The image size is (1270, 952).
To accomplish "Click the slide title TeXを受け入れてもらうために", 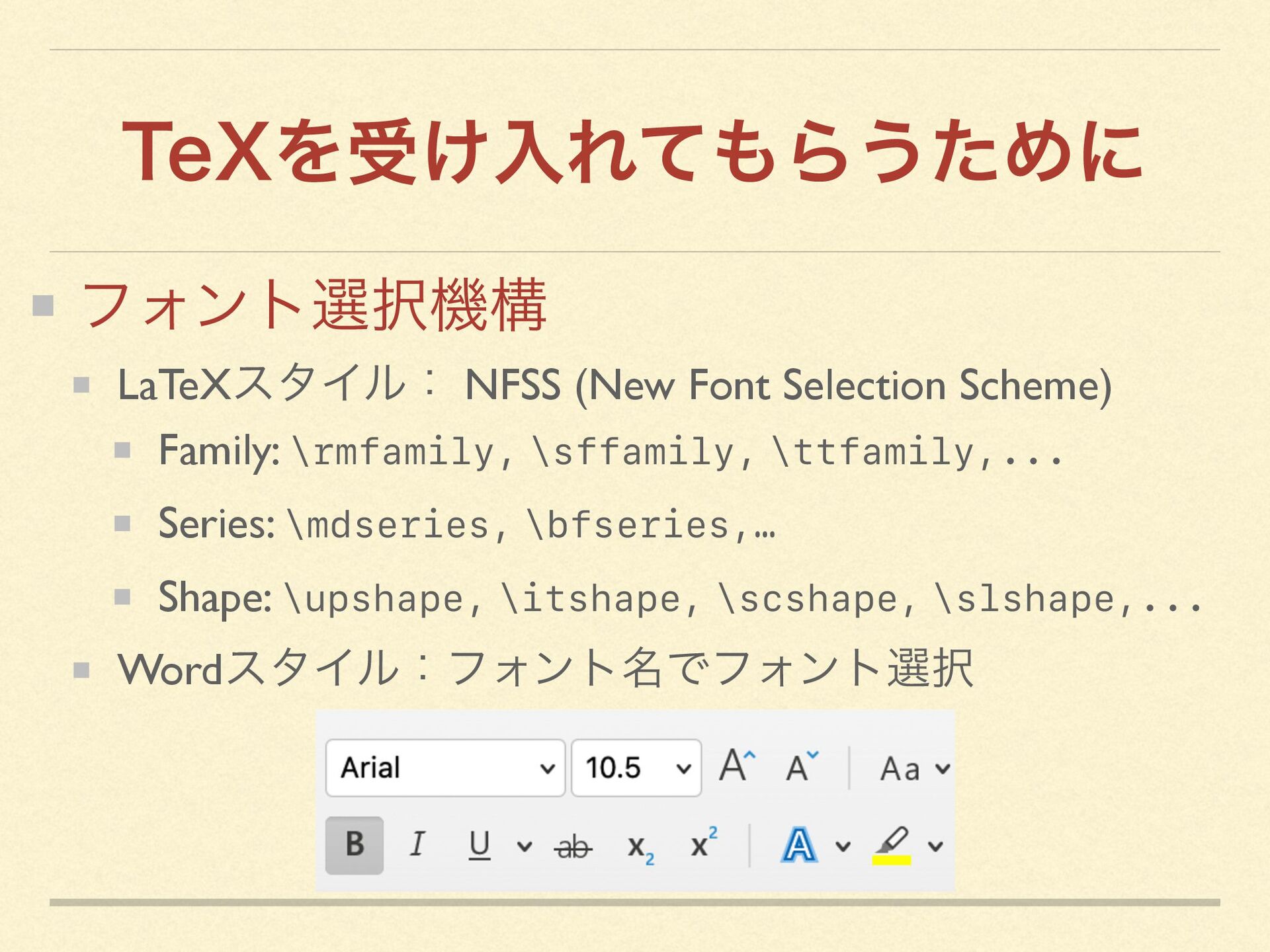I will point(633,151).
